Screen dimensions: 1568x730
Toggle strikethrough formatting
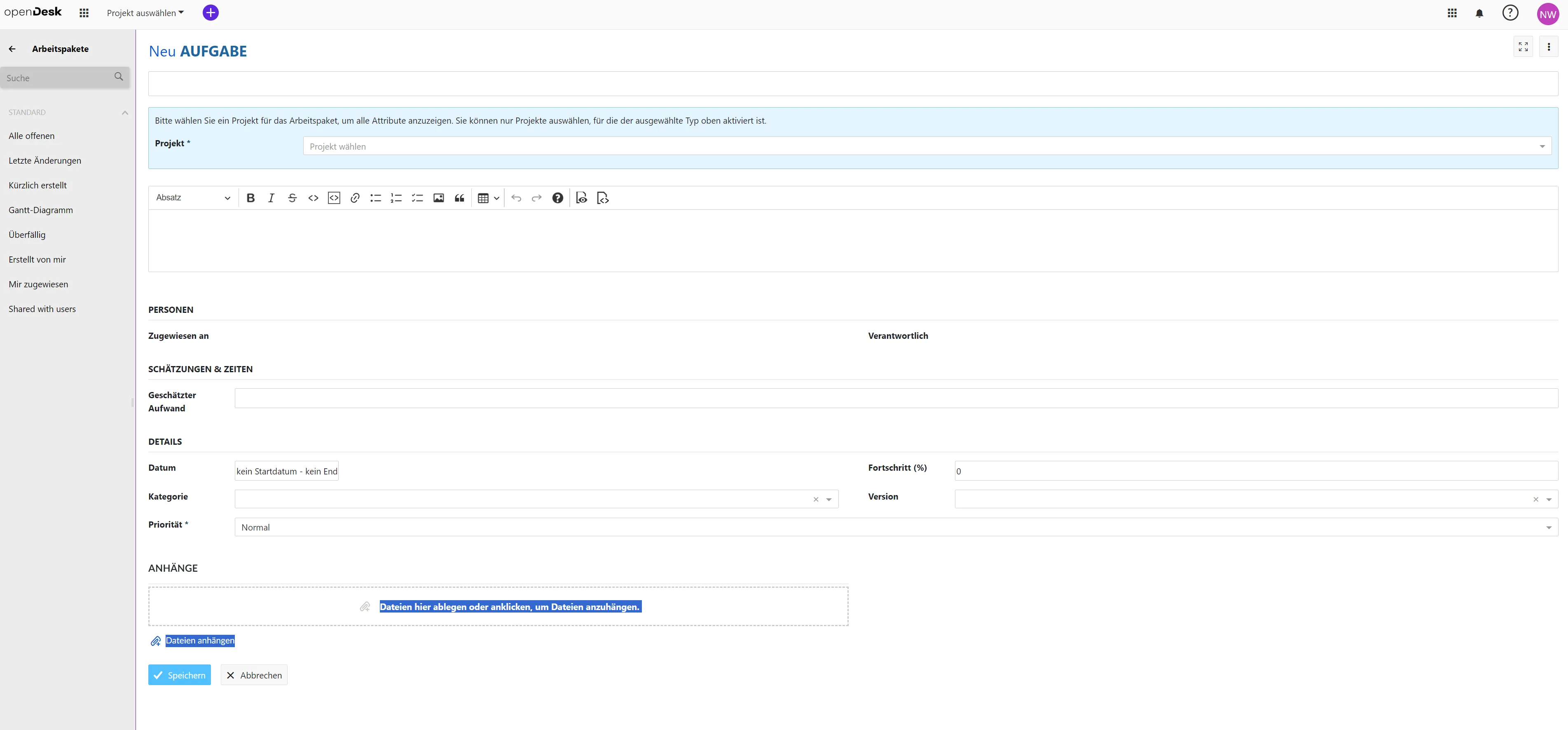pyautogui.click(x=292, y=198)
